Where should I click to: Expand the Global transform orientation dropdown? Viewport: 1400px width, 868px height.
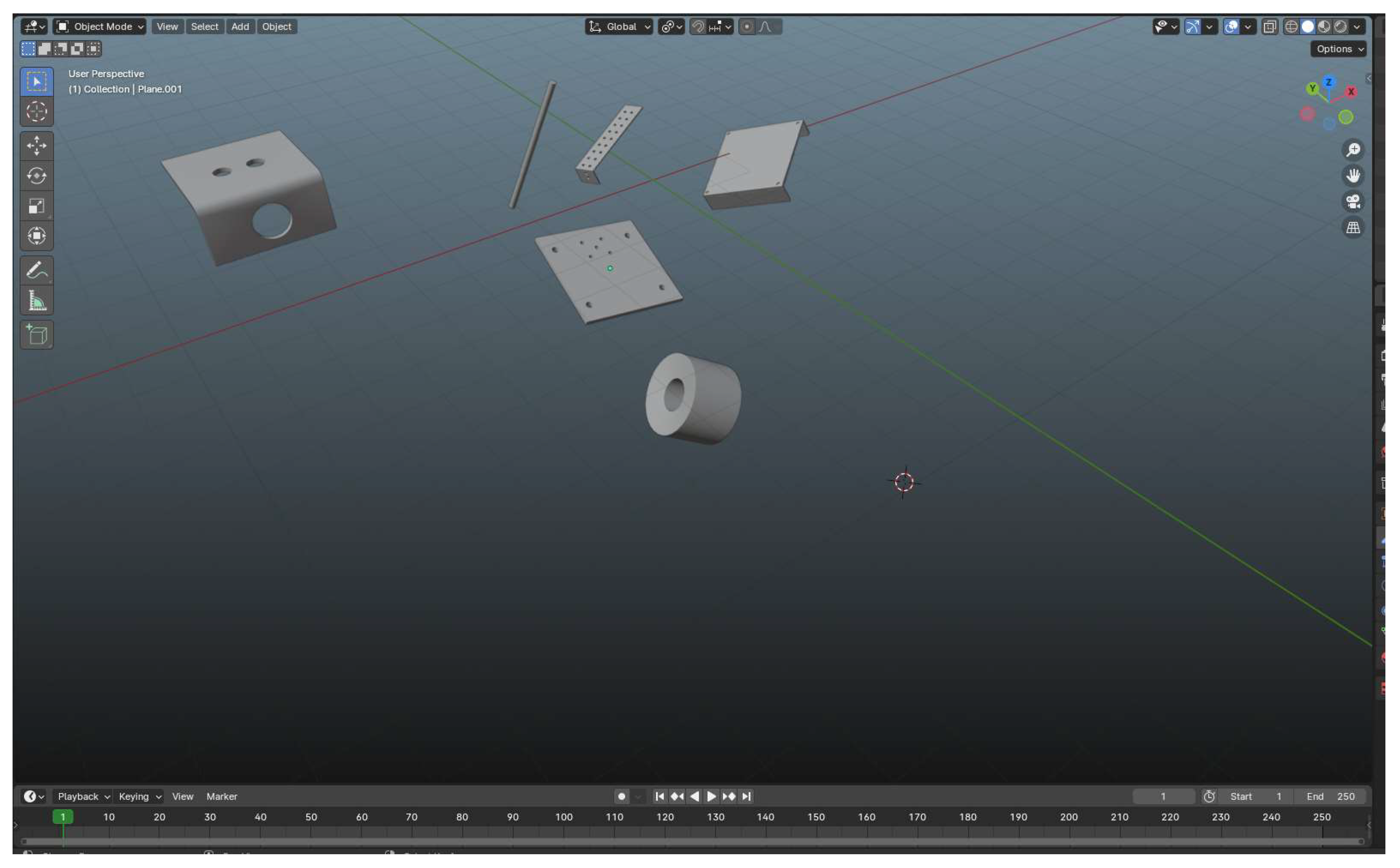click(x=619, y=26)
